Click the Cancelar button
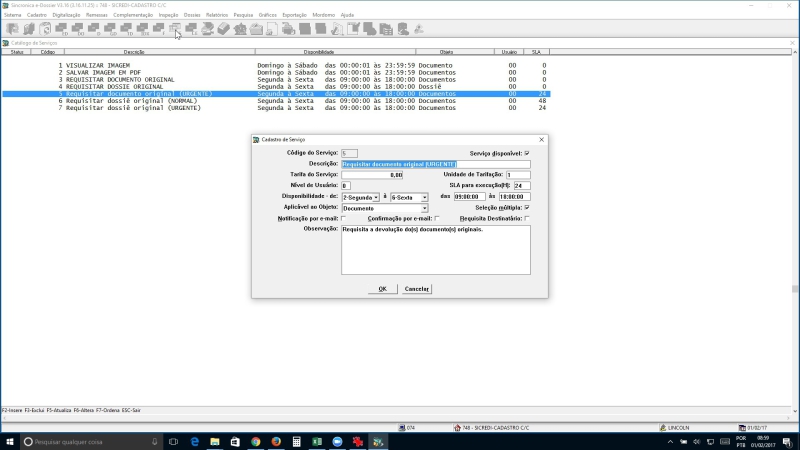800x450 pixels. (417, 289)
